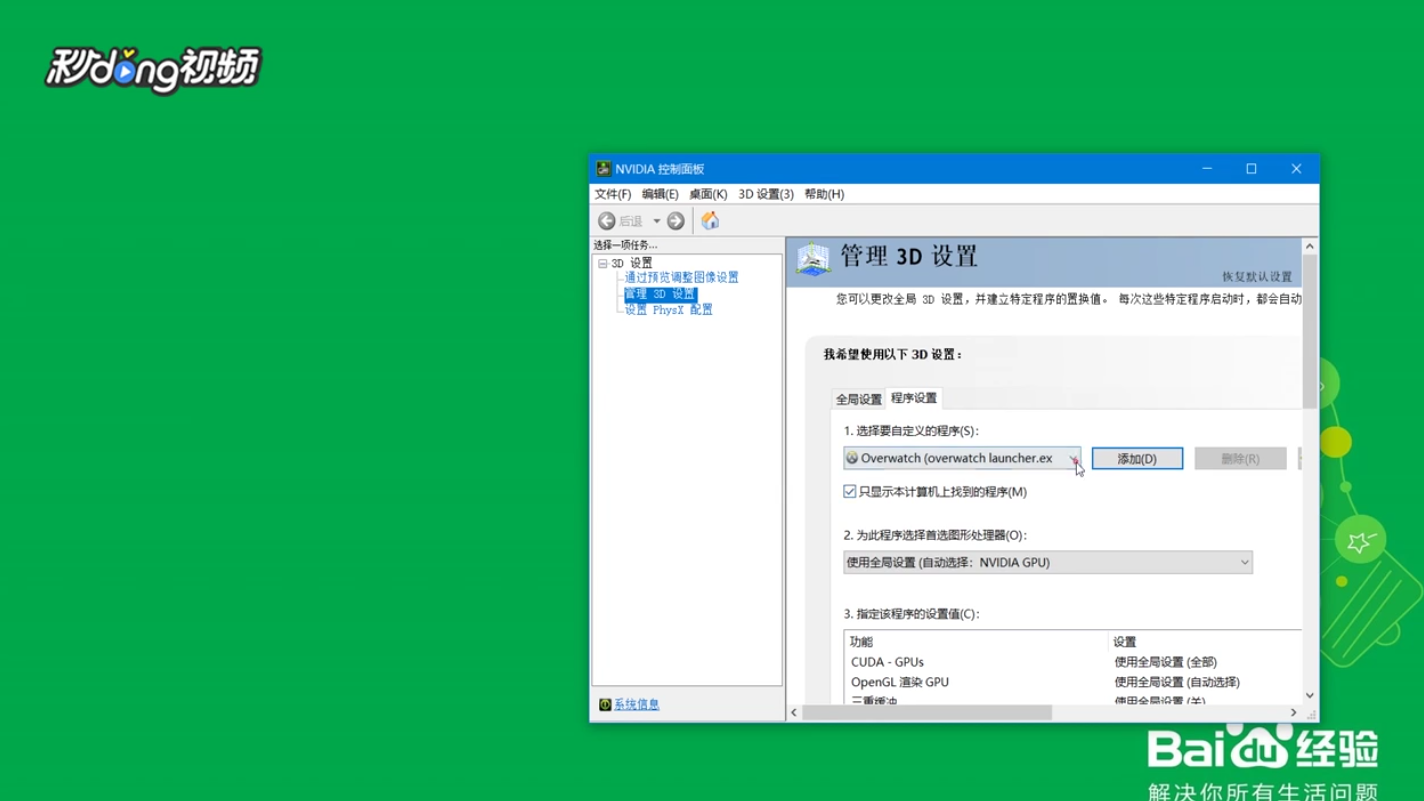Image resolution: width=1424 pixels, height=801 pixels.
Task: Toggle 只显示本计算机上找到的程序 checkbox
Action: point(850,492)
